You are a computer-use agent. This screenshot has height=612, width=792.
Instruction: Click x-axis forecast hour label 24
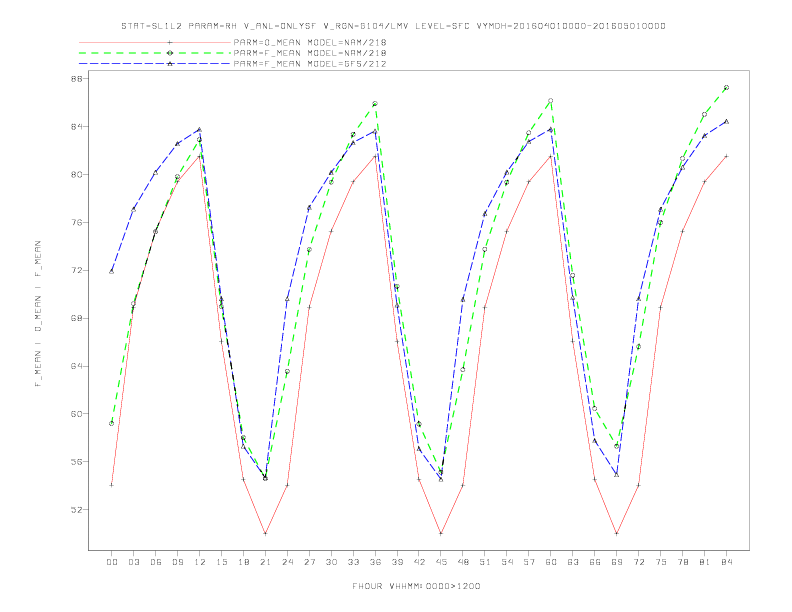(287, 562)
